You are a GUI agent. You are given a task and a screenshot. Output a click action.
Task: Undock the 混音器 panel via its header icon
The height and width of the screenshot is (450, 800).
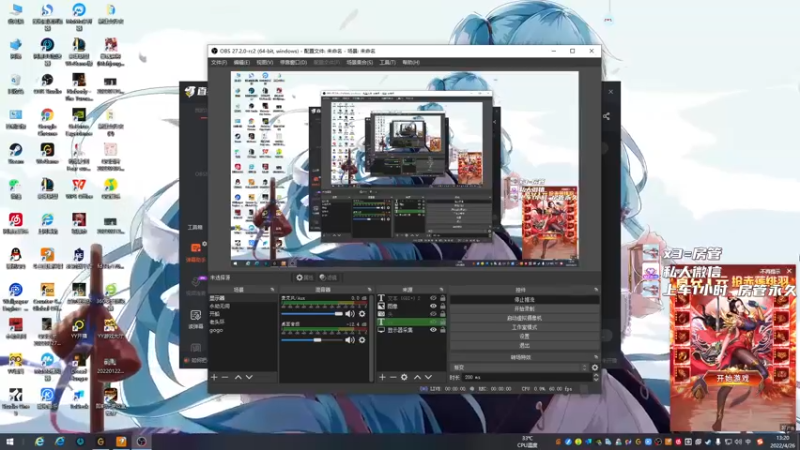[369, 290]
